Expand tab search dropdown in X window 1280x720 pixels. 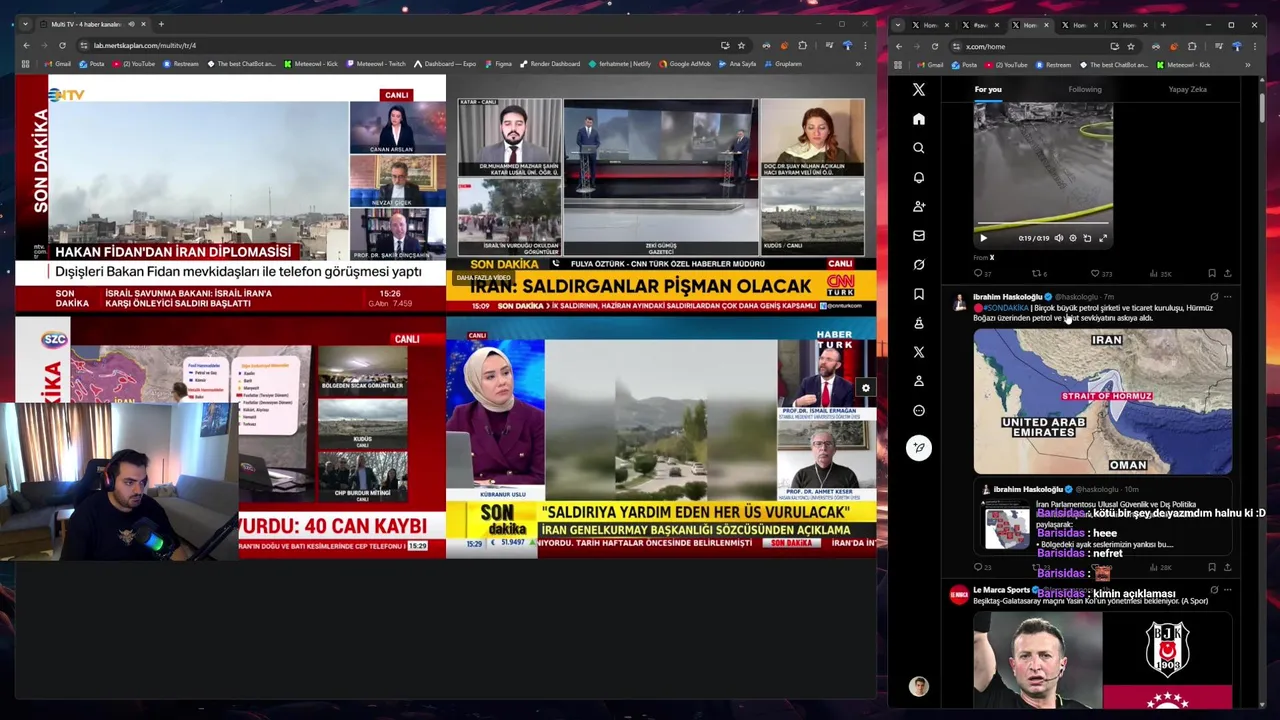tap(898, 25)
